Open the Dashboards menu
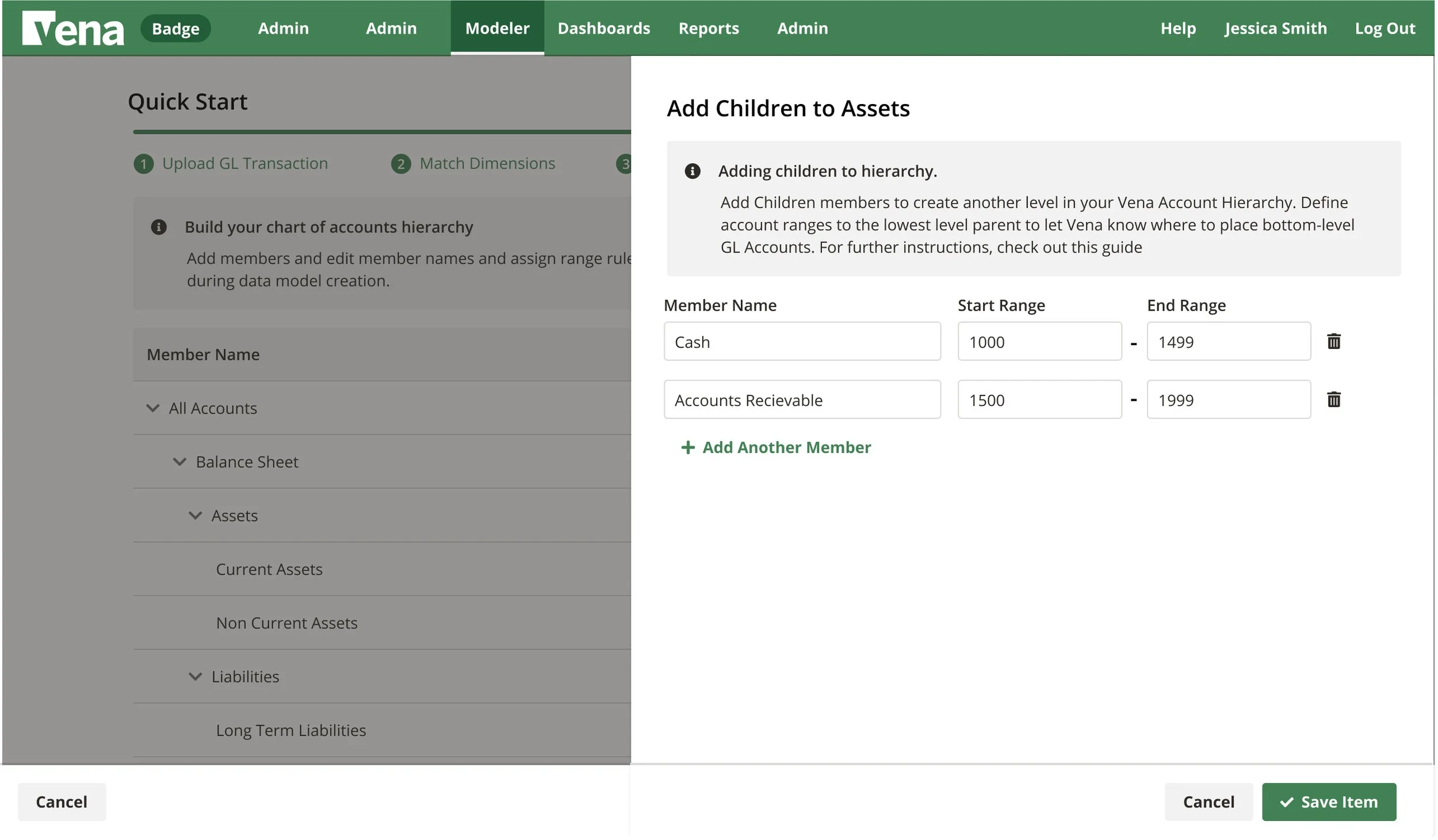1438x840 pixels. pos(603,28)
